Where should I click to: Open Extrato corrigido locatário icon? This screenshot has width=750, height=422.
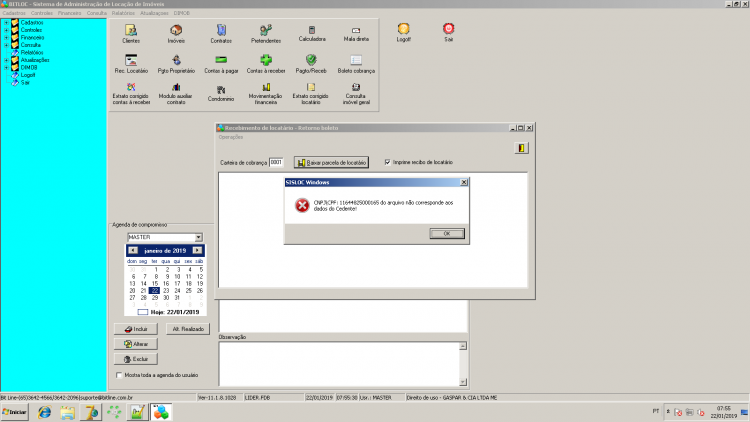pos(310,93)
